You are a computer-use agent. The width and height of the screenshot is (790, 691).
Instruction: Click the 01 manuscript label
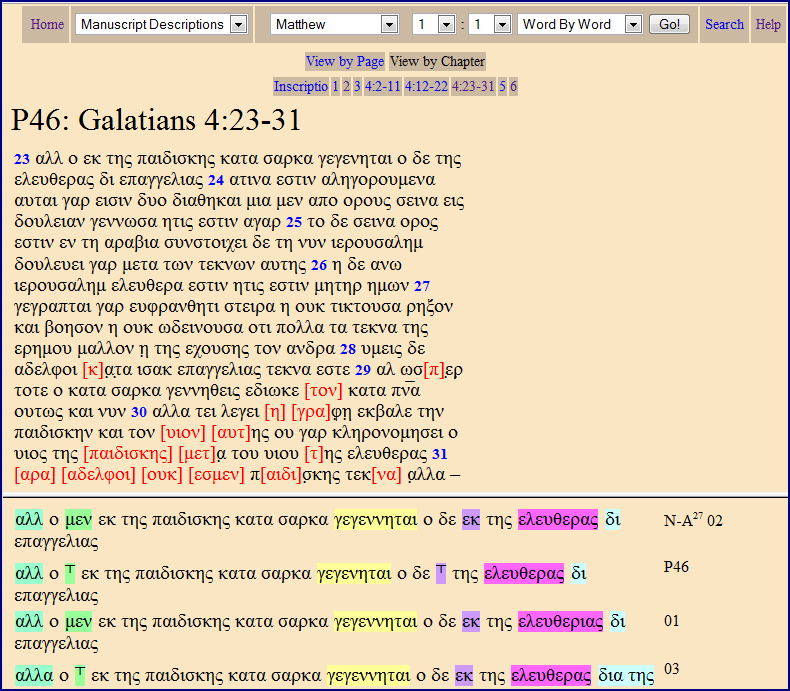tap(672, 620)
